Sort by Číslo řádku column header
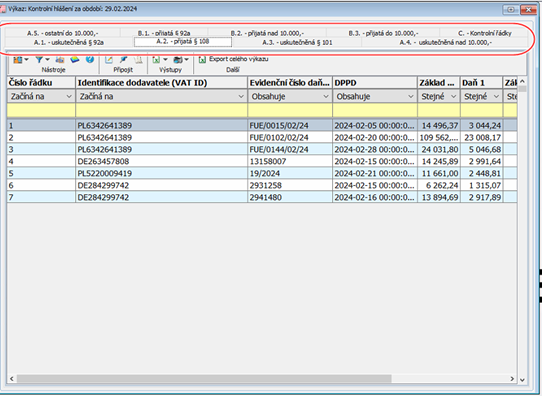The width and height of the screenshot is (542, 396). 41,83
